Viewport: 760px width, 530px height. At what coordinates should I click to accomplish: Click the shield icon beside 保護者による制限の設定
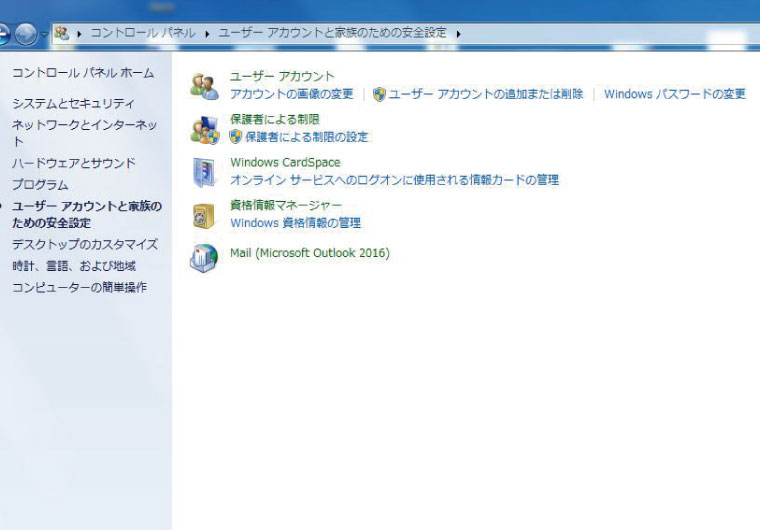coord(236,137)
